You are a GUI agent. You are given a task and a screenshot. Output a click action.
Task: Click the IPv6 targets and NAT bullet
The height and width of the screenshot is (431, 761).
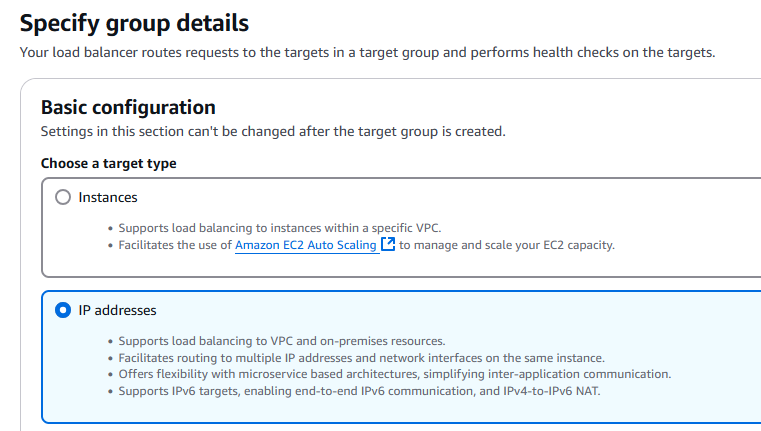click(359, 391)
